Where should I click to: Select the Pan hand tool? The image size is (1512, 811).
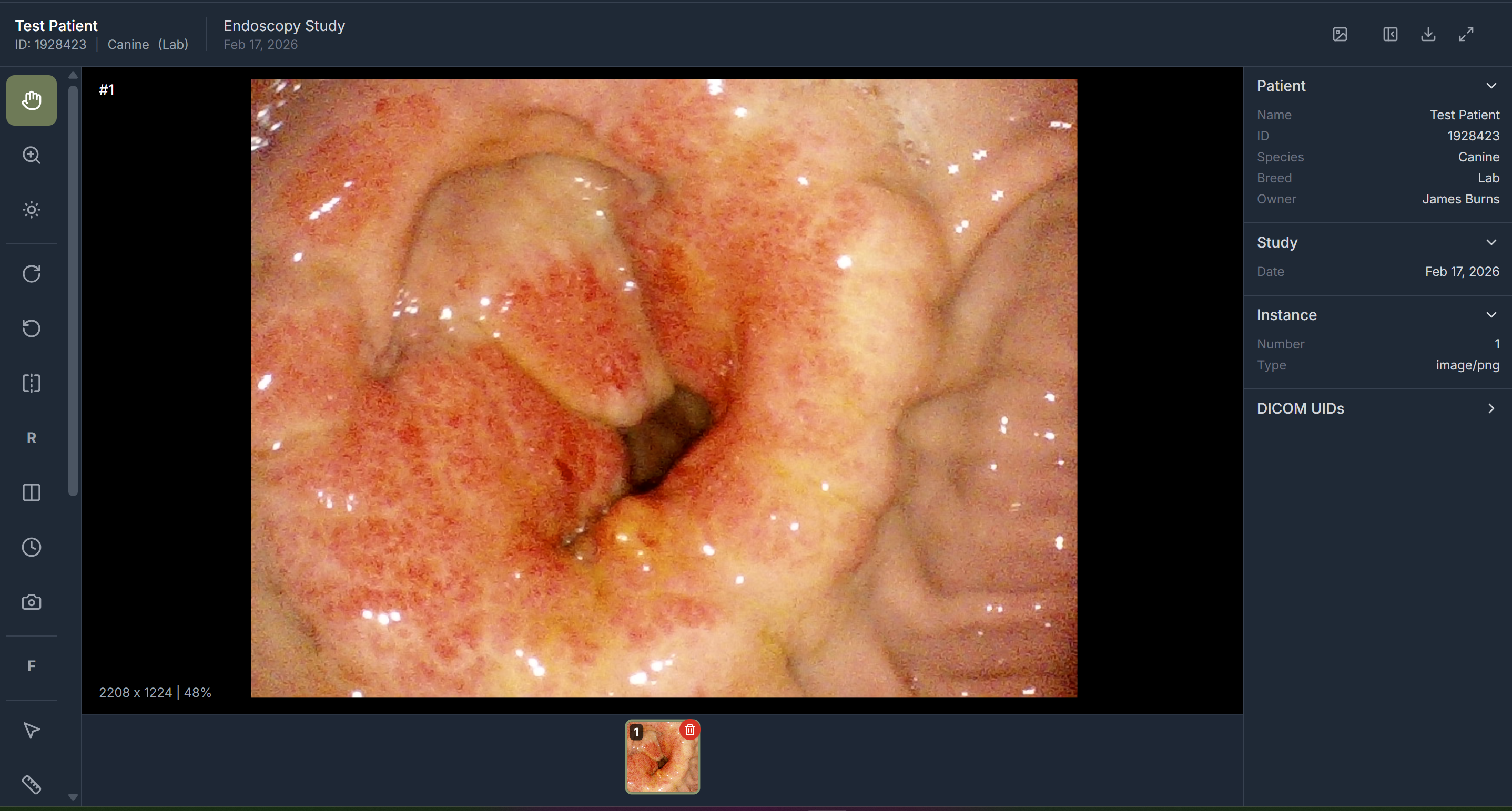31,100
